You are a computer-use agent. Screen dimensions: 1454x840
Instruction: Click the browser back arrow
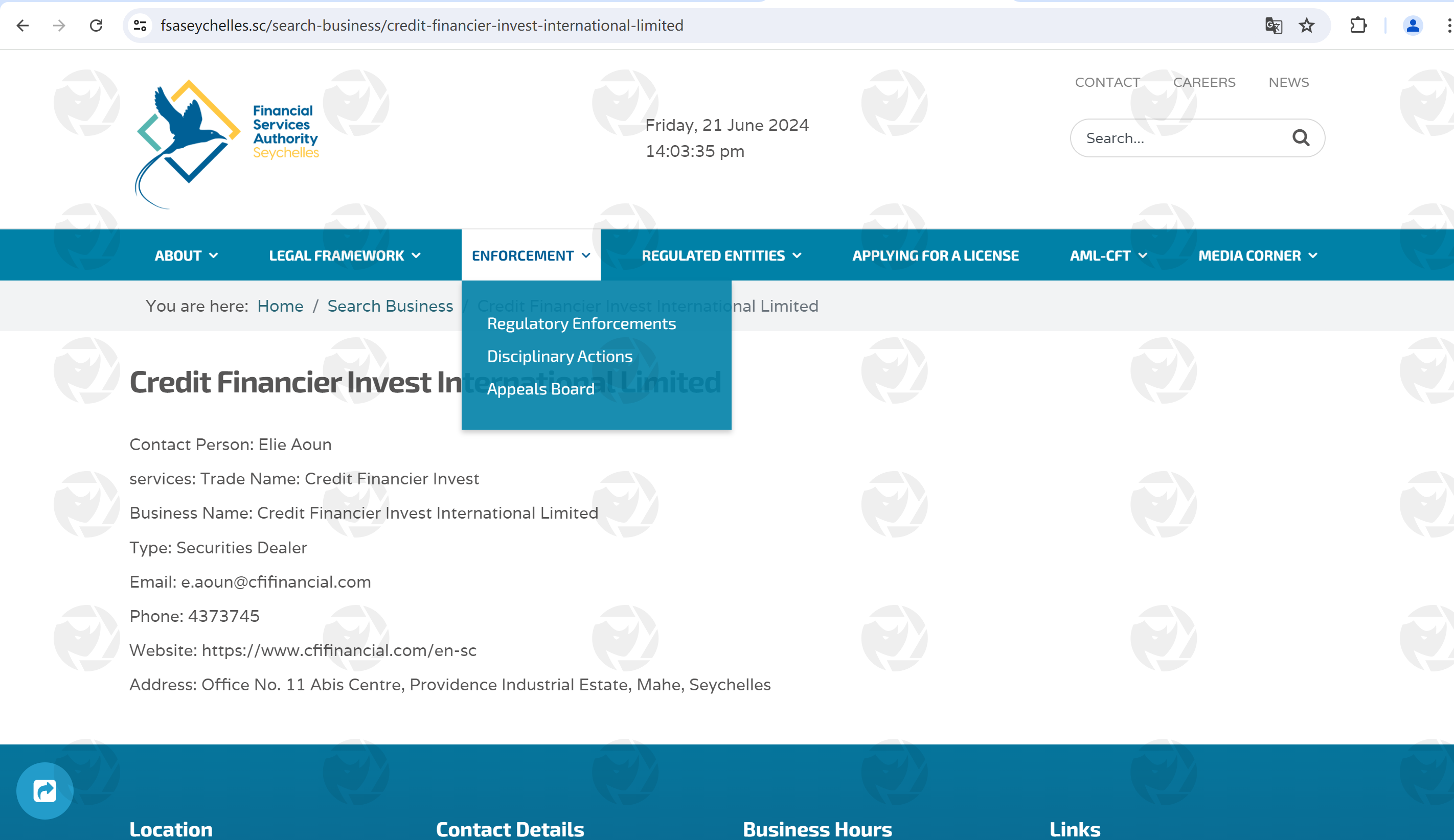22,26
